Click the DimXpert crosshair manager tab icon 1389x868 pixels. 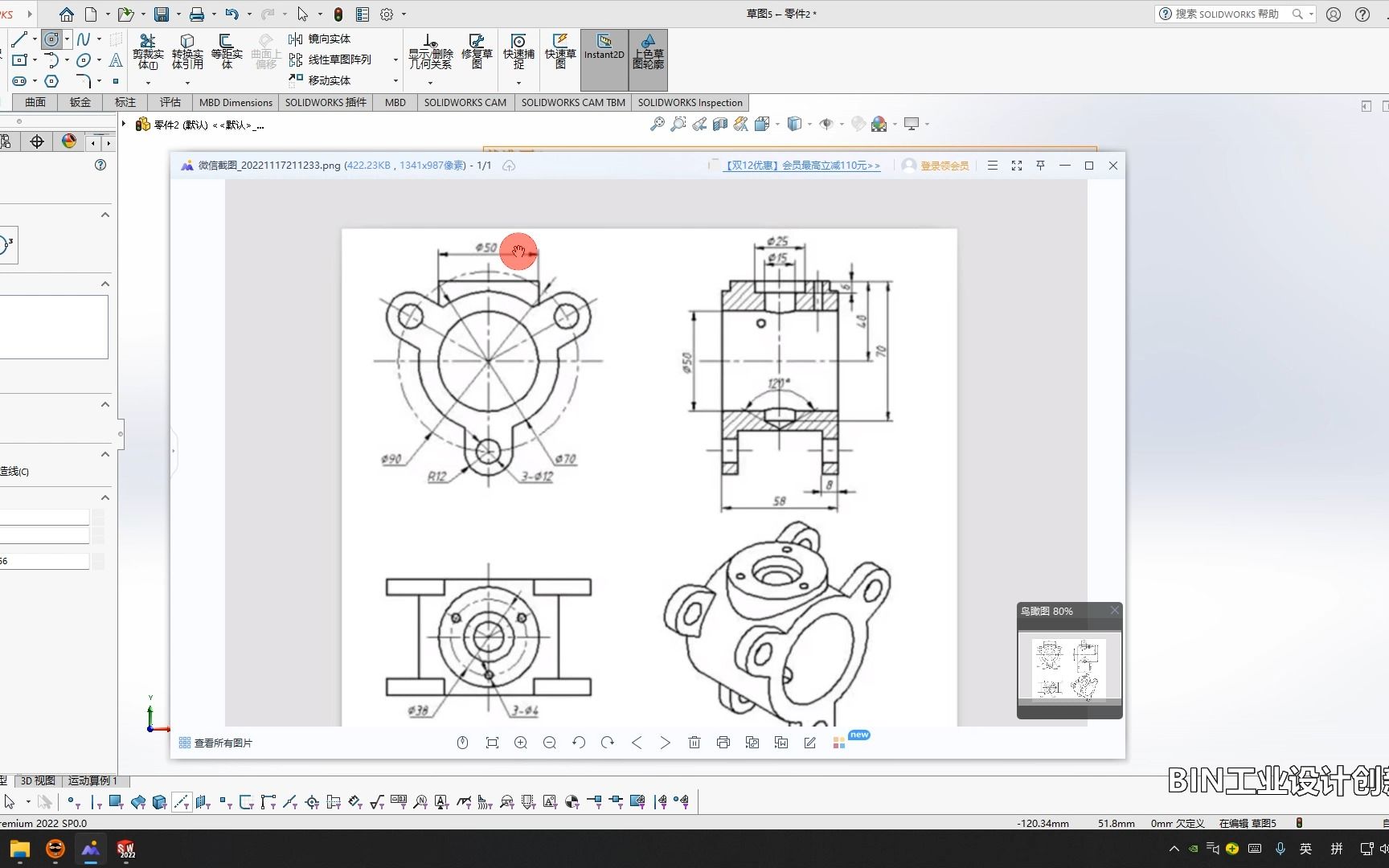pos(37,141)
